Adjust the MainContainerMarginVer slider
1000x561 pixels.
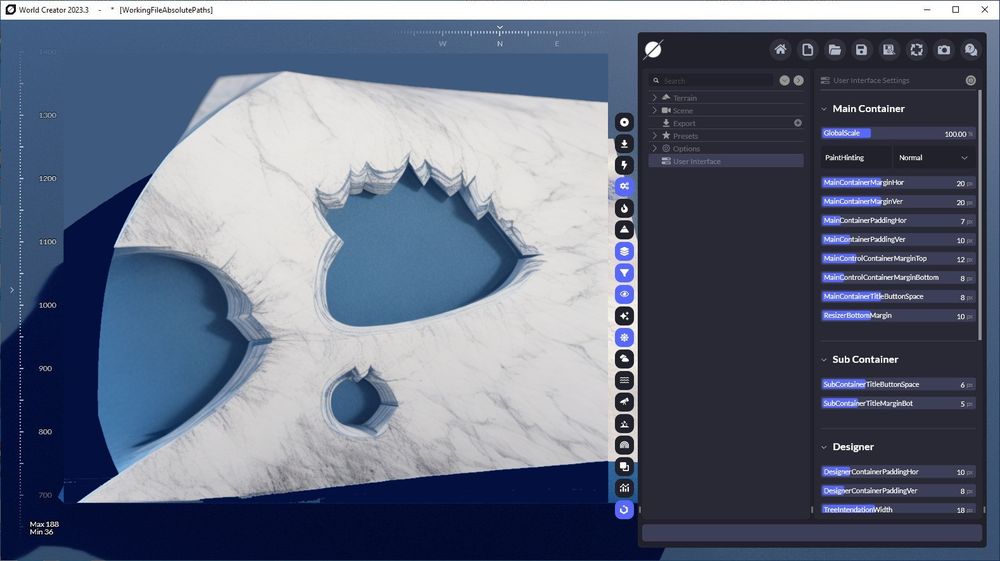tap(898, 201)
